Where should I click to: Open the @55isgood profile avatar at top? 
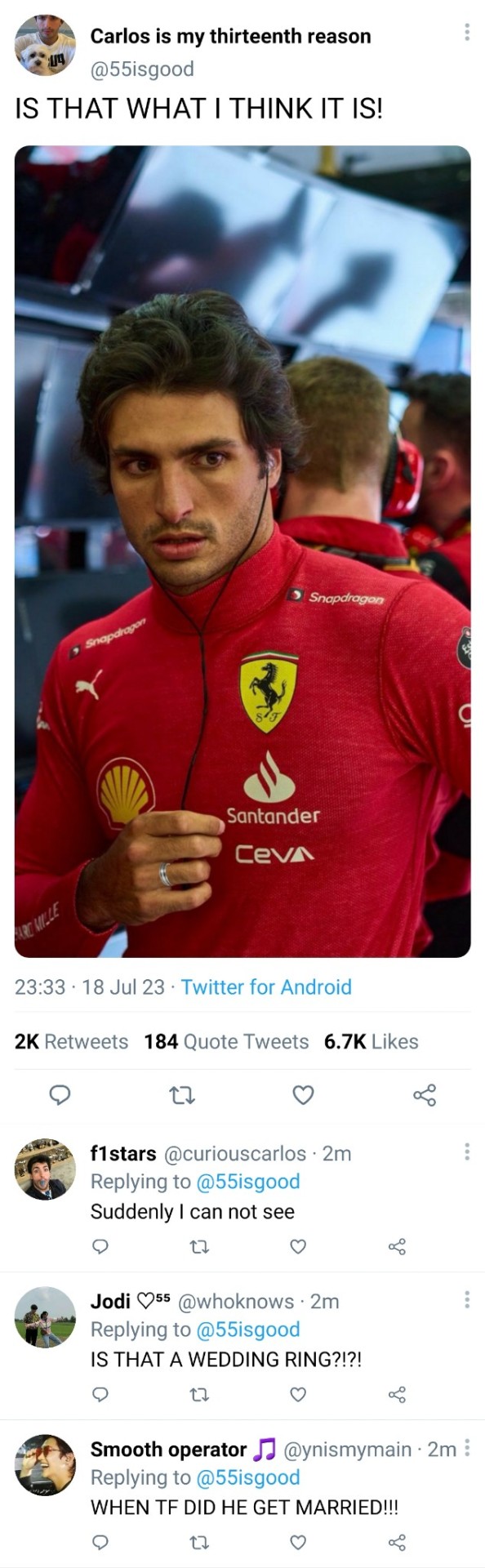pyautogui.click(x=45, y=46)
